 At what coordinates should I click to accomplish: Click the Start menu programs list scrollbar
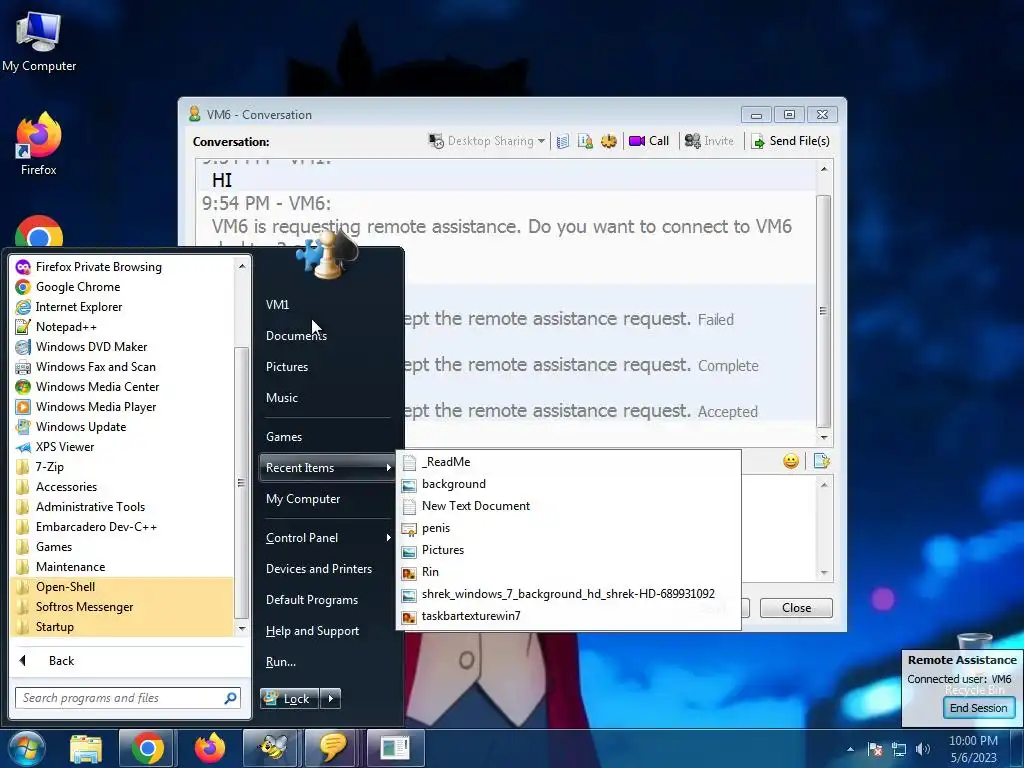(x=242, y=483)
